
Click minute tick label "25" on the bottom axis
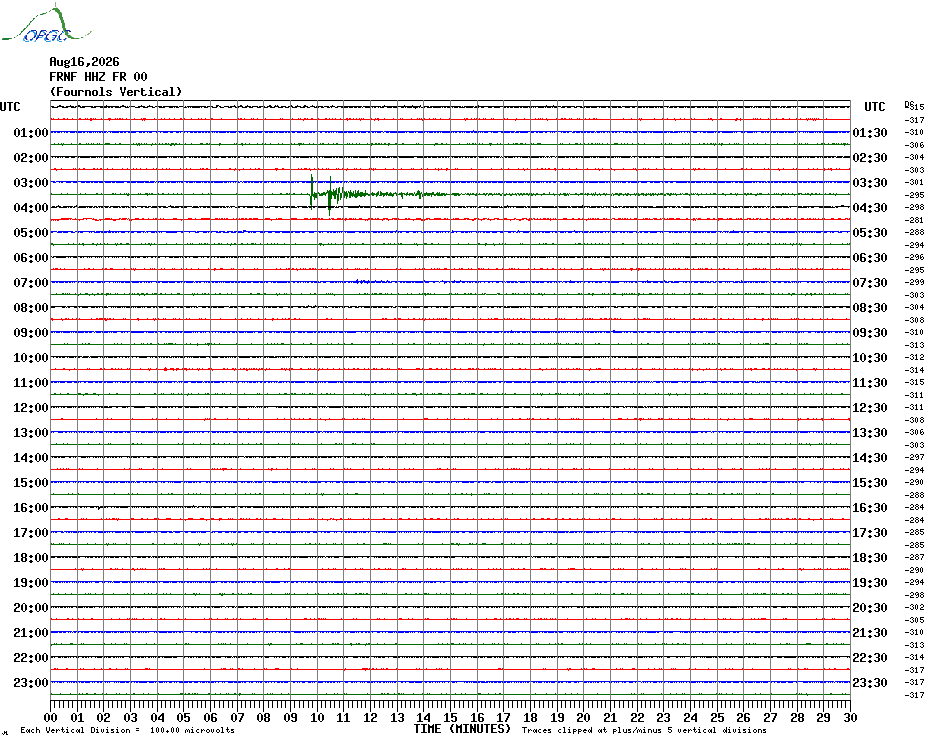coord(717,717)
